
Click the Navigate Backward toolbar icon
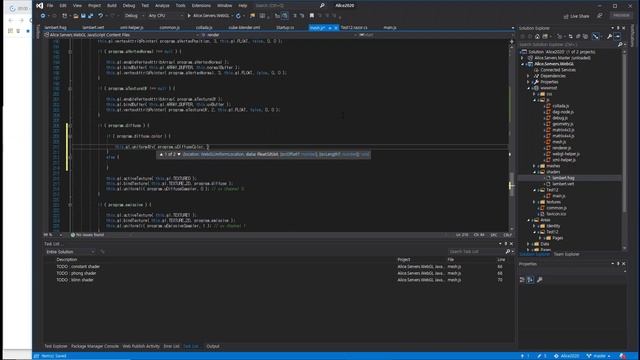click(x=43, y=16)
